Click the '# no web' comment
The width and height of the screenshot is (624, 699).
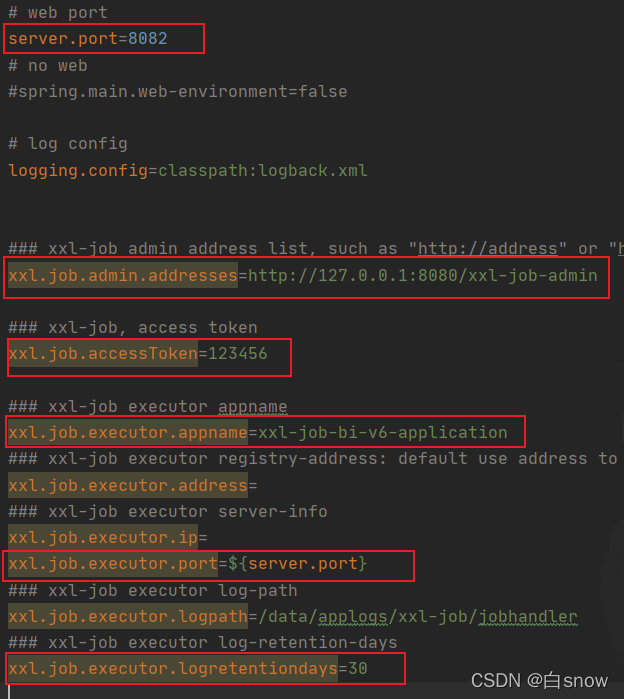(x=48, y=66)
